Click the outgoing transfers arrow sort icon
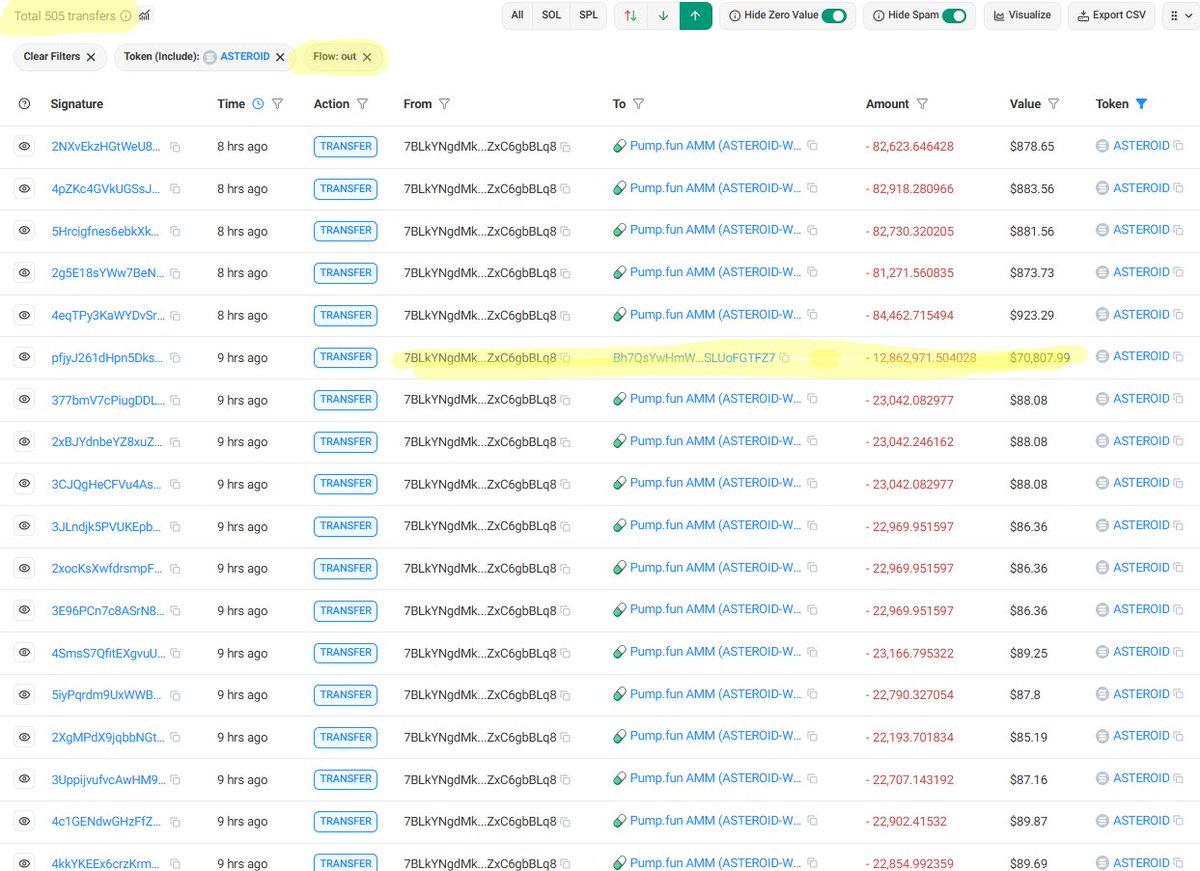 click(x=696, y=16)
